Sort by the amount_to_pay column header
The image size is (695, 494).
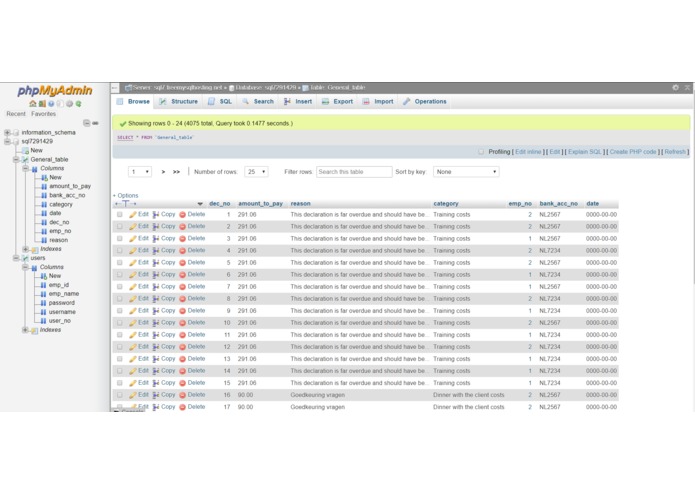[260, 204]
